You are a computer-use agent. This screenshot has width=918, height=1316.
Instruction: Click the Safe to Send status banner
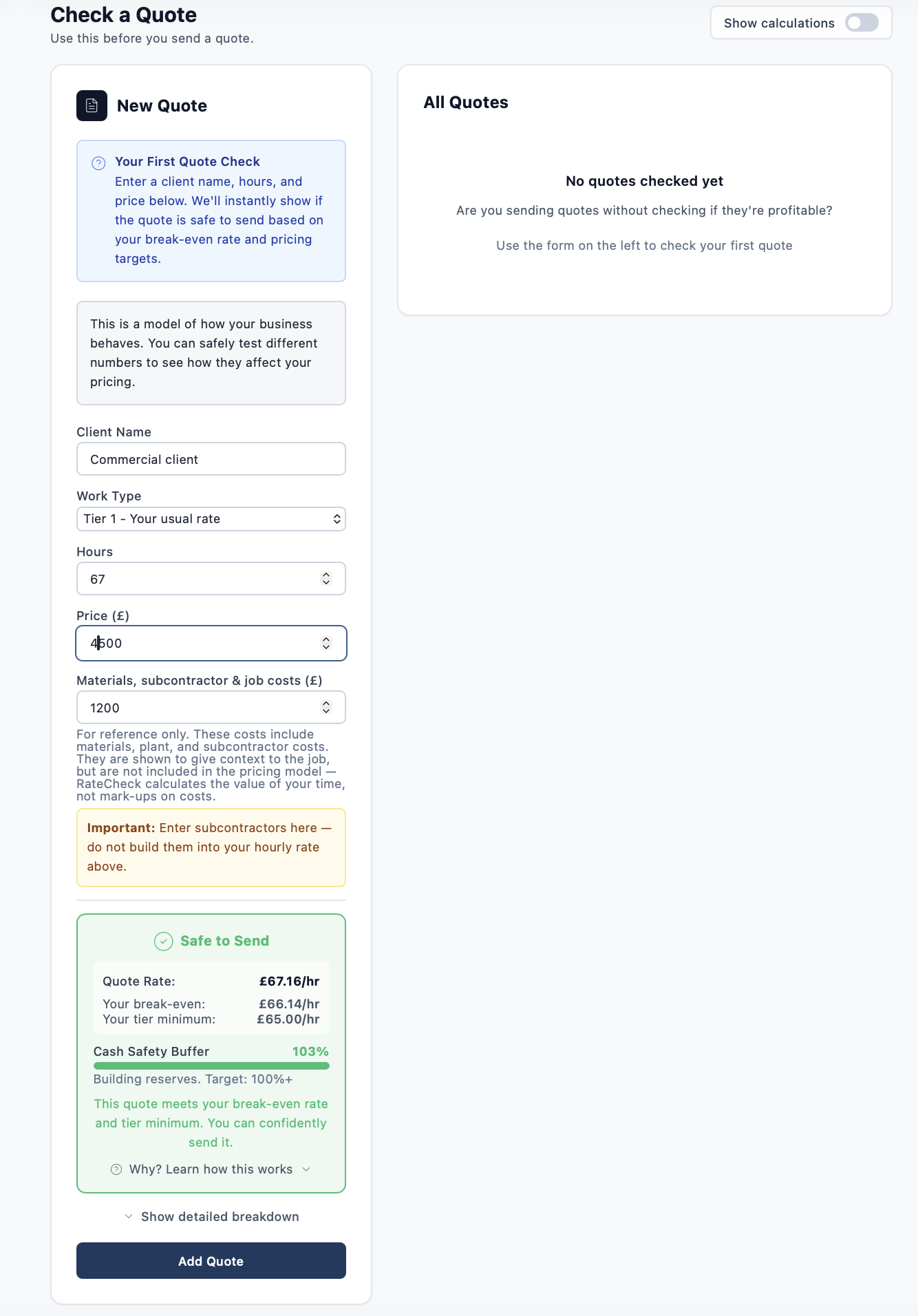pos(211,941)
